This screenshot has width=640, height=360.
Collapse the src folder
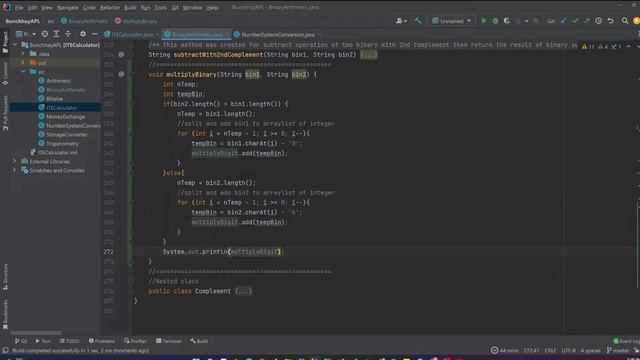click(23, 72)
